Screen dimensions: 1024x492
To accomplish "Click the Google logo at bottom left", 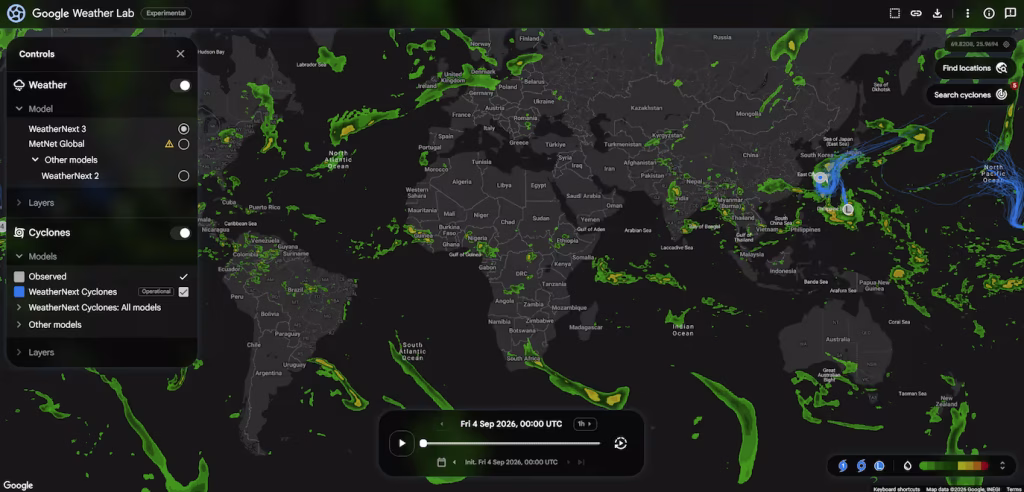I will click(x=18, y=485).
